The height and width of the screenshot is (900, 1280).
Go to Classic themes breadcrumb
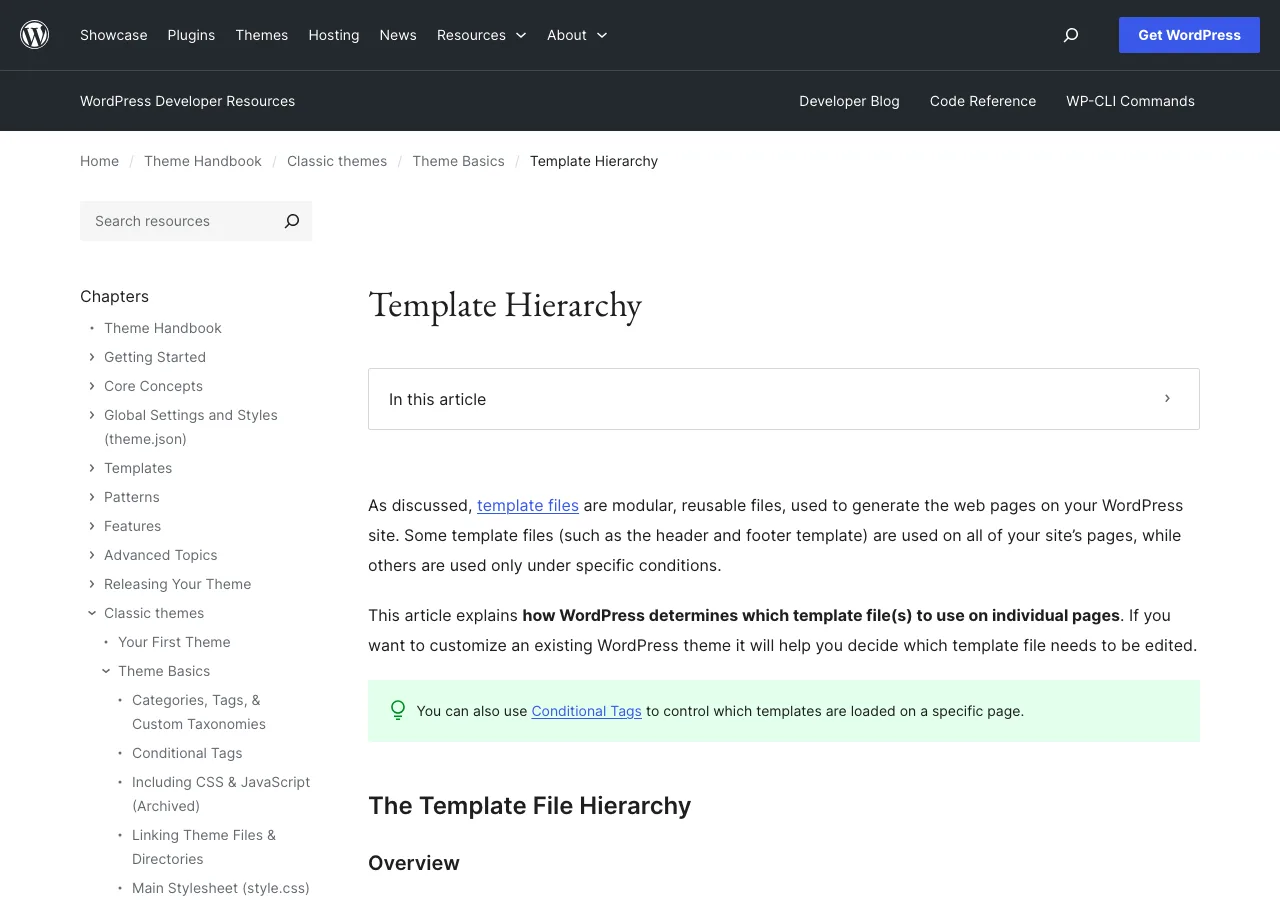(337, 161)
